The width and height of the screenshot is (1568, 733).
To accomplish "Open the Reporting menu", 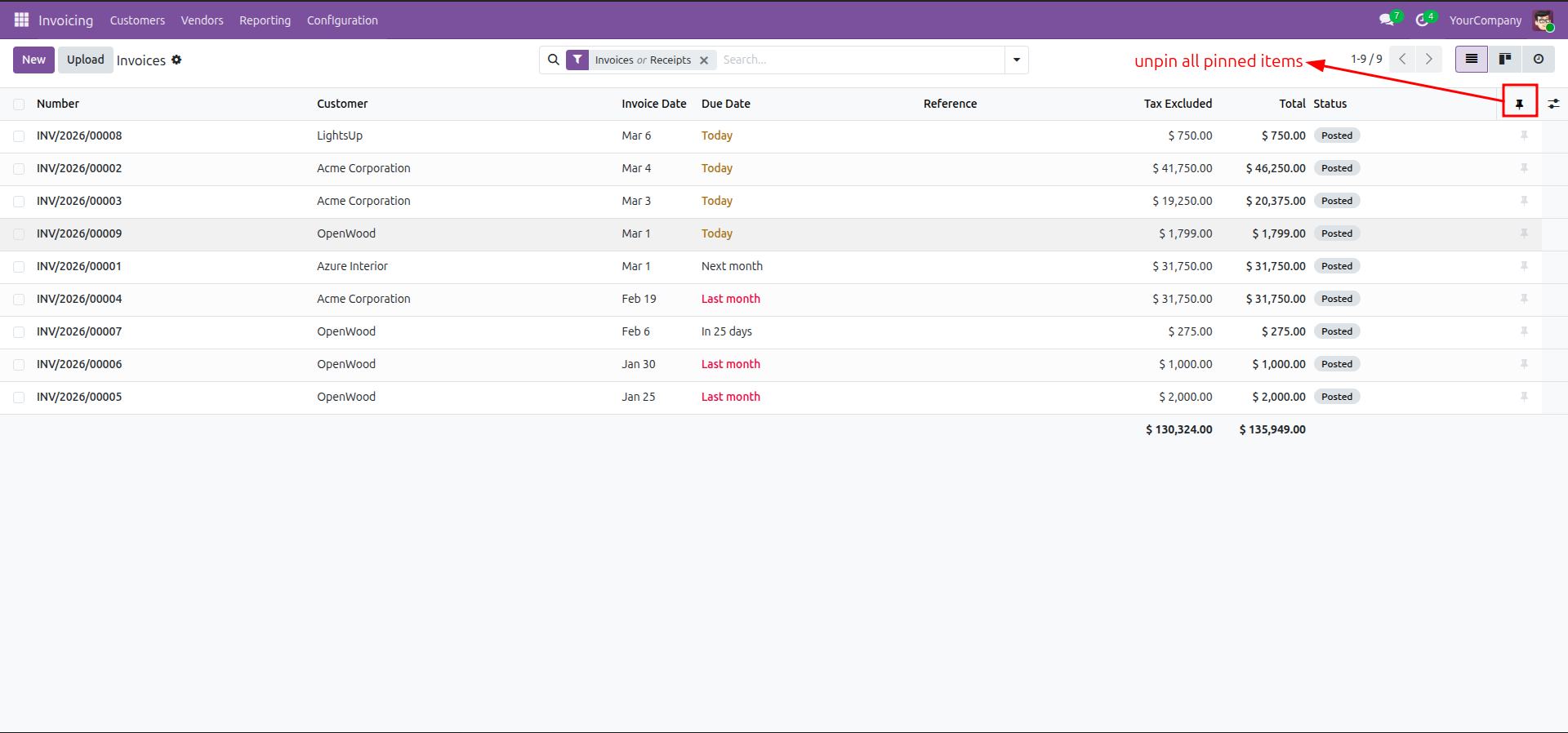I will 265,20.
